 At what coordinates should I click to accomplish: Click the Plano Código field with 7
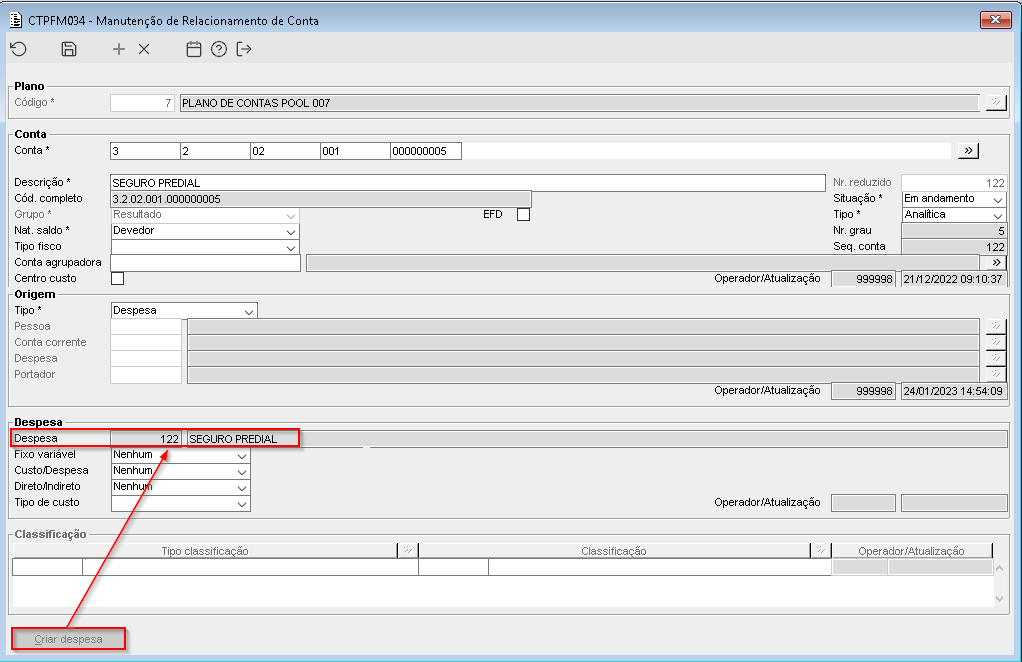[x=142, y=102]
